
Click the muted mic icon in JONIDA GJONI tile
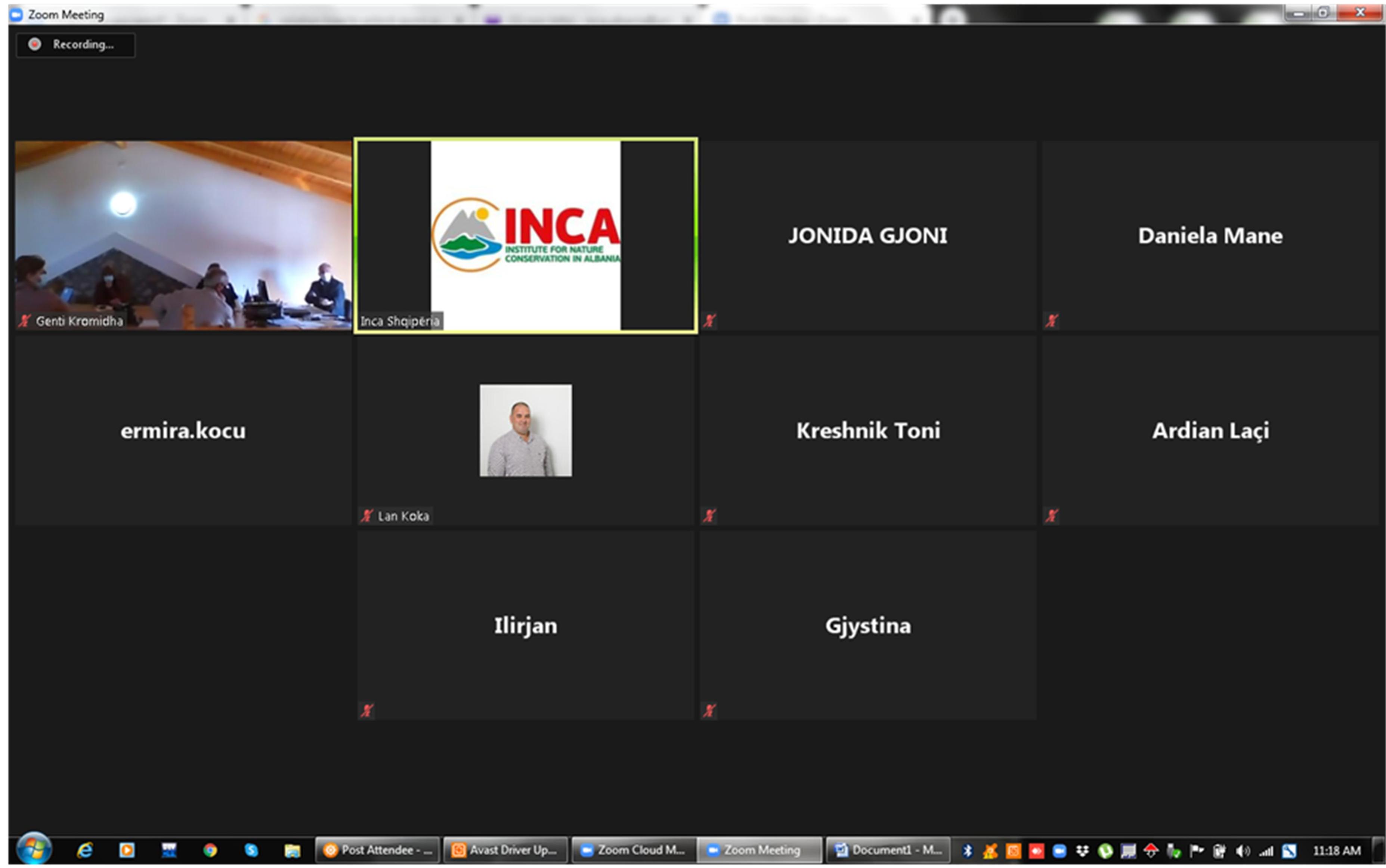[x=710, y=320]
